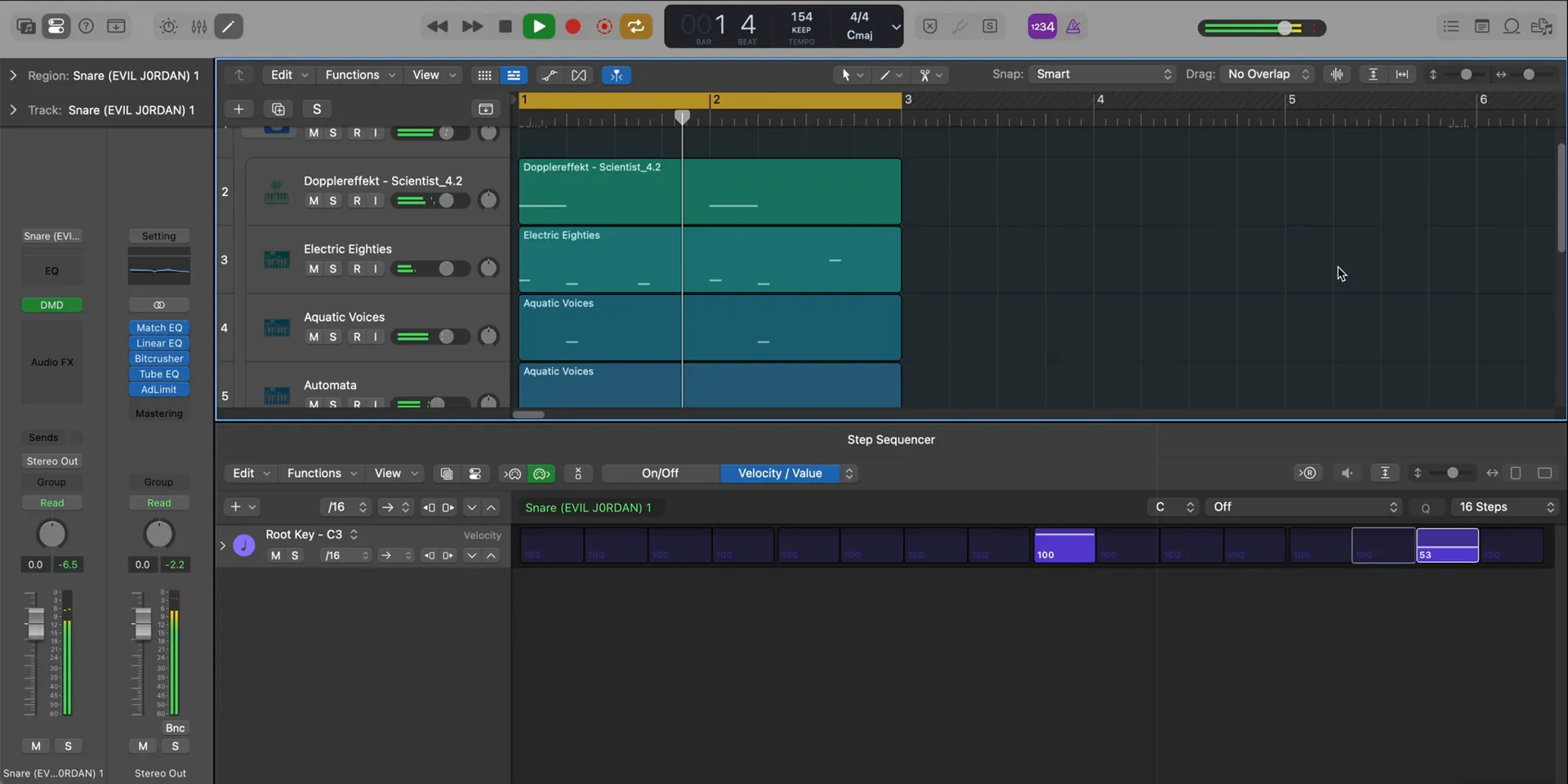
Task: Record-enable the Aquatic Voices track
Action: tap(357, 336)
